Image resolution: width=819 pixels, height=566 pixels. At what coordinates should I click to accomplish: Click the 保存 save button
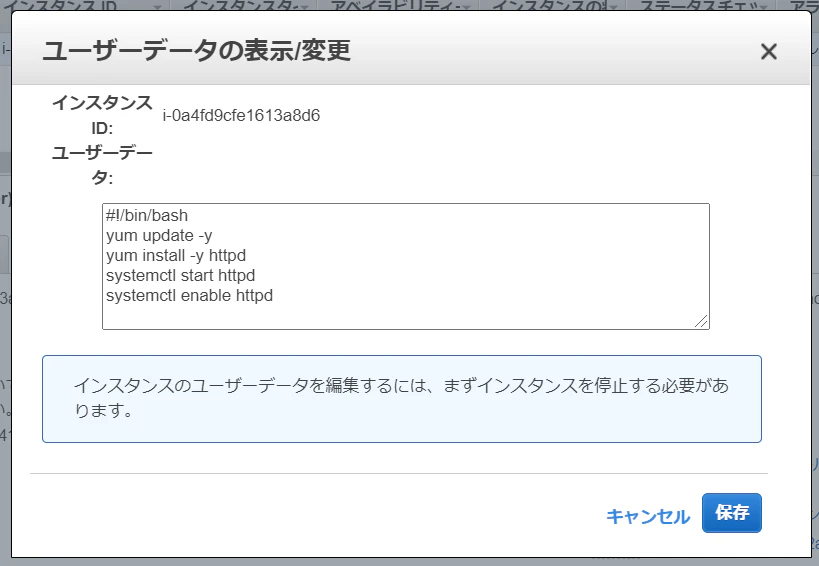click(731, 513)
